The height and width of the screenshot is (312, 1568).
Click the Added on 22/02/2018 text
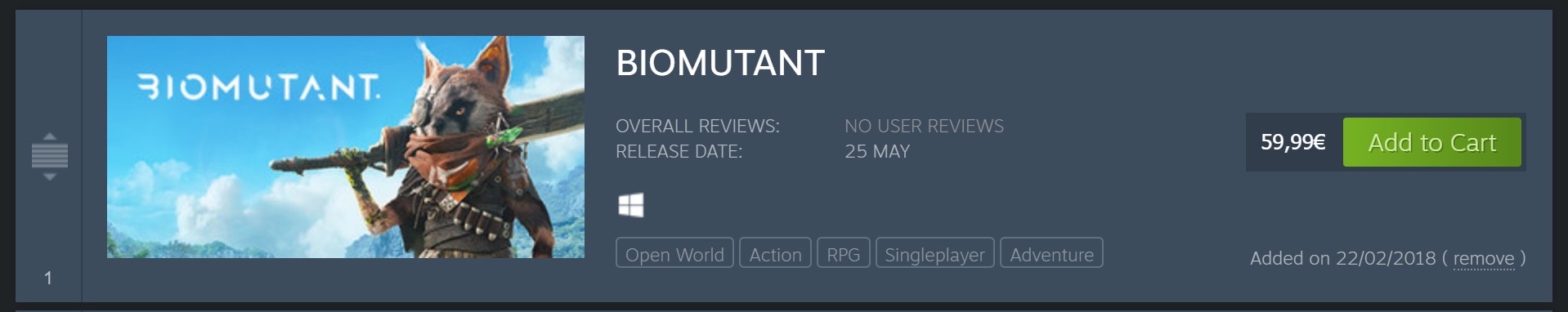[x=1343, y=258]
